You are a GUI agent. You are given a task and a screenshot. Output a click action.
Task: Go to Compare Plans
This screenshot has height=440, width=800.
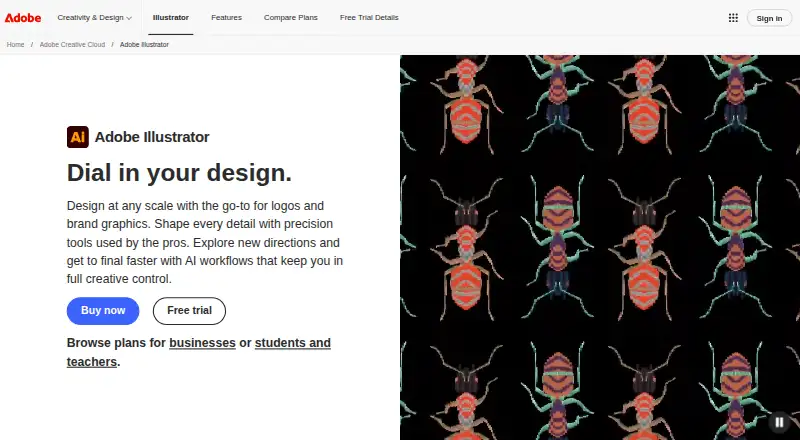291,18
